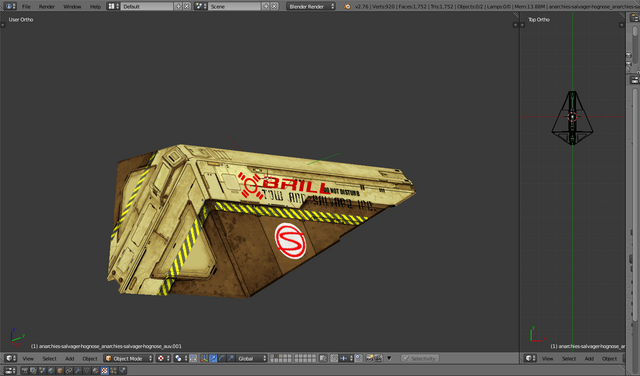The width and height of the screenshot is (640, 376).
Task: Click the Blender logo icon
Action: (x=347, y=7)
